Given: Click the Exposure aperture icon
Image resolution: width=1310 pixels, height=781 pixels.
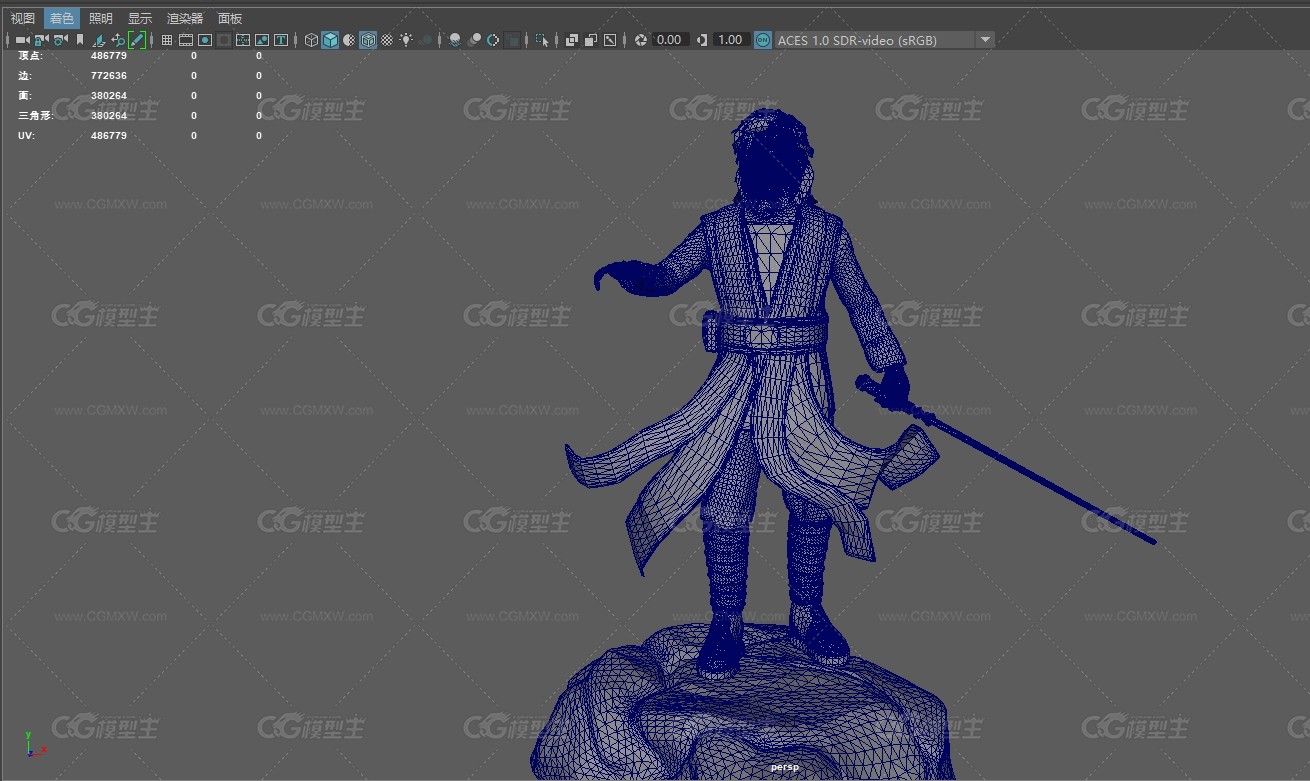Looking at the screenshot, I should tap(640, 40).
